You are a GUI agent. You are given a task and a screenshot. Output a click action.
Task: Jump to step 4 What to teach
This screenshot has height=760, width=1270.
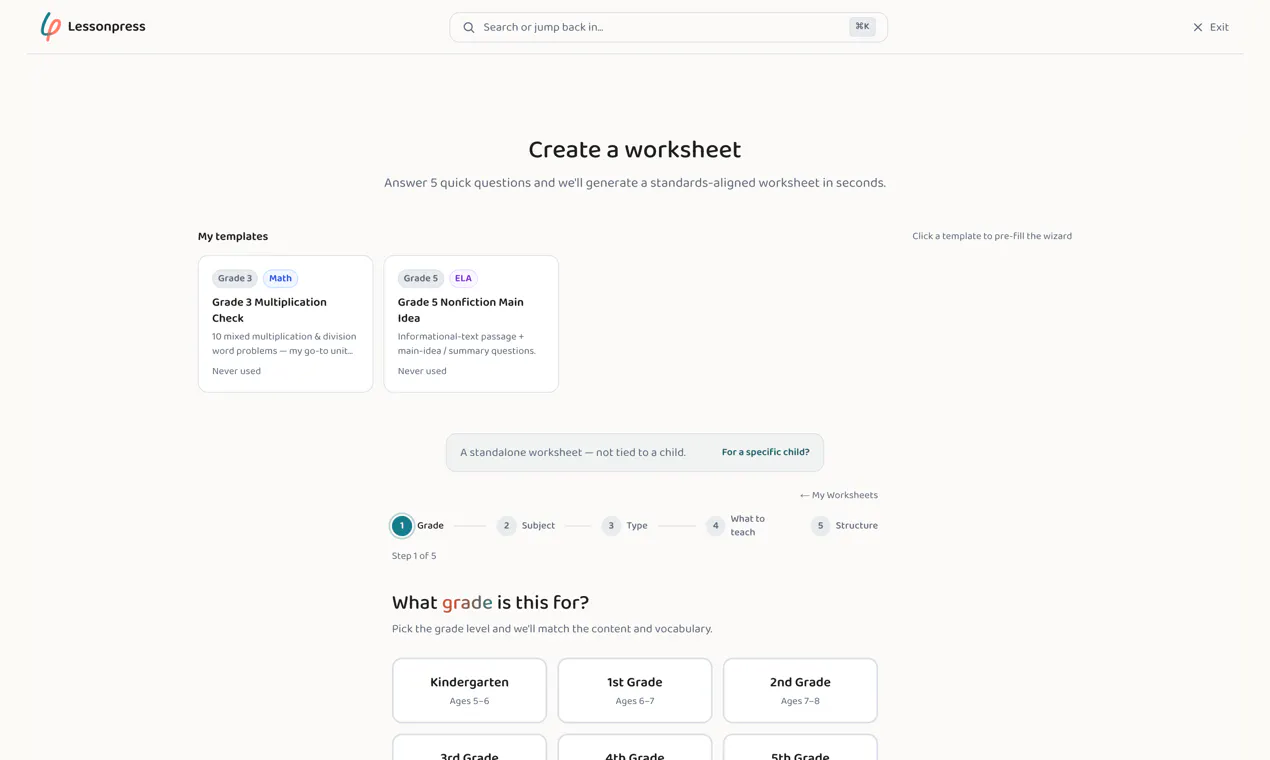(738, 526)
